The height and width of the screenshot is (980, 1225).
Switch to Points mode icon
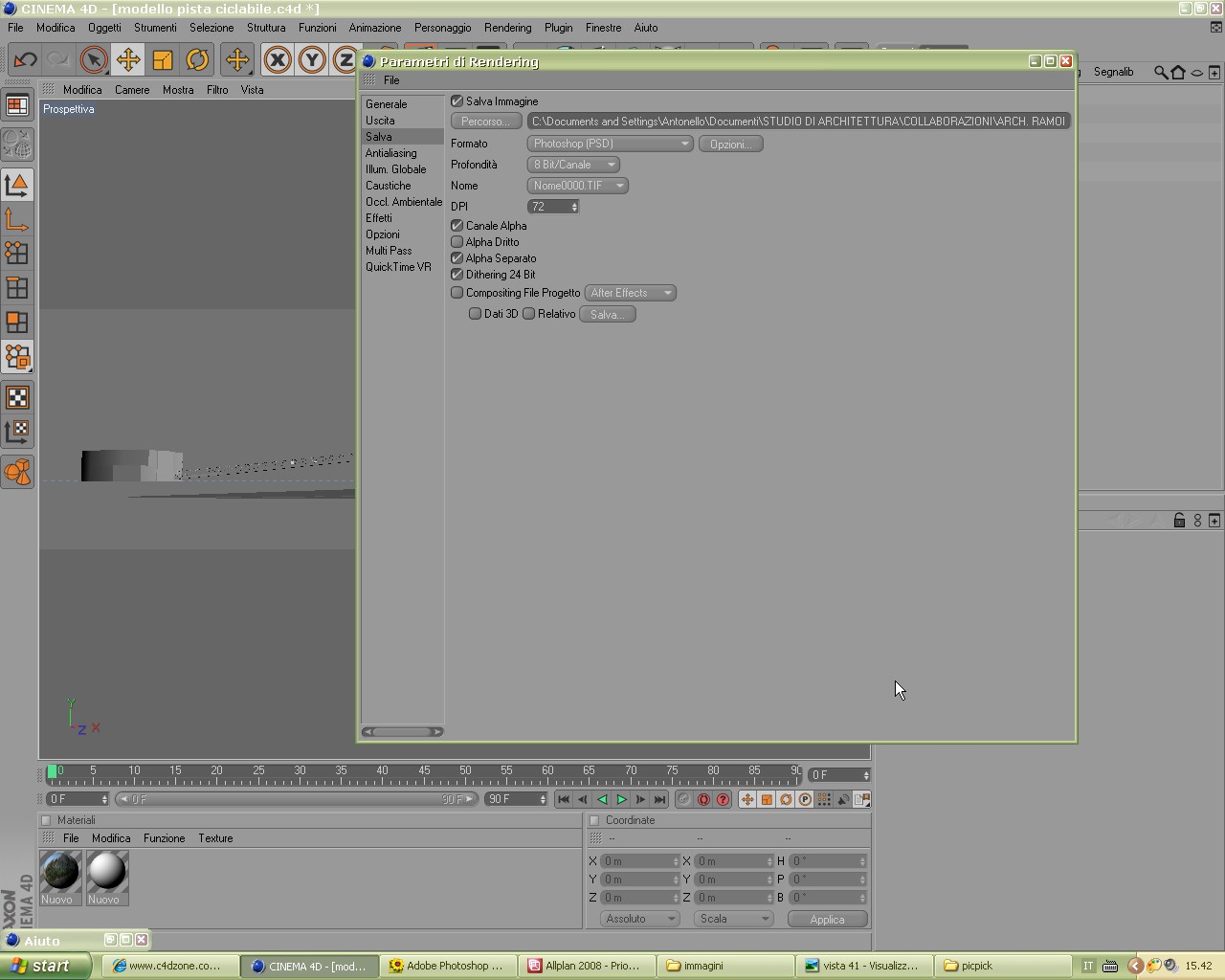[17, 253]
